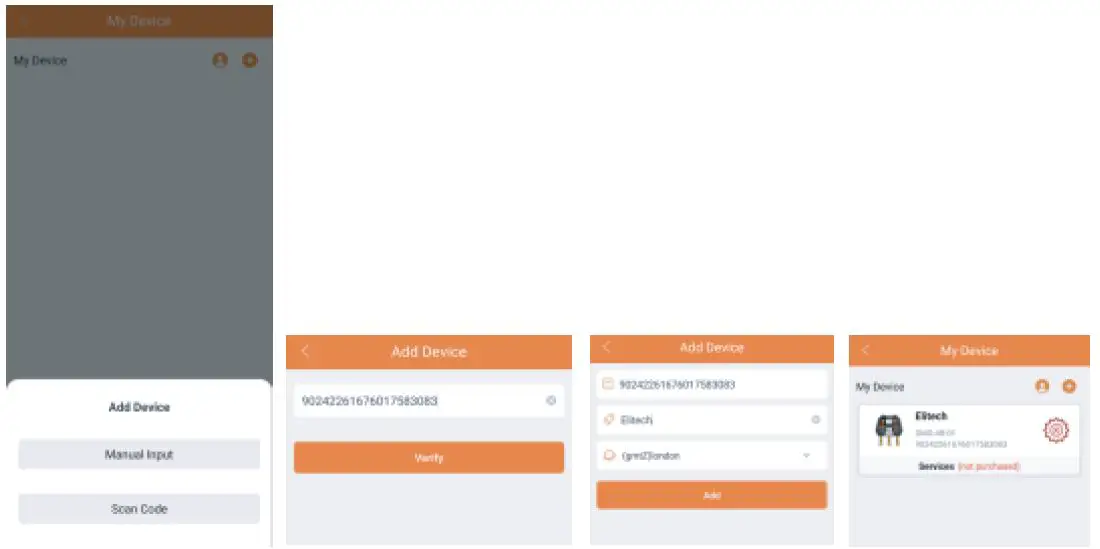Image resolution: width=1100 pixels, height=549 pixels.
Task: Tap the Manual Input button
Action: [x=139, y=454]
